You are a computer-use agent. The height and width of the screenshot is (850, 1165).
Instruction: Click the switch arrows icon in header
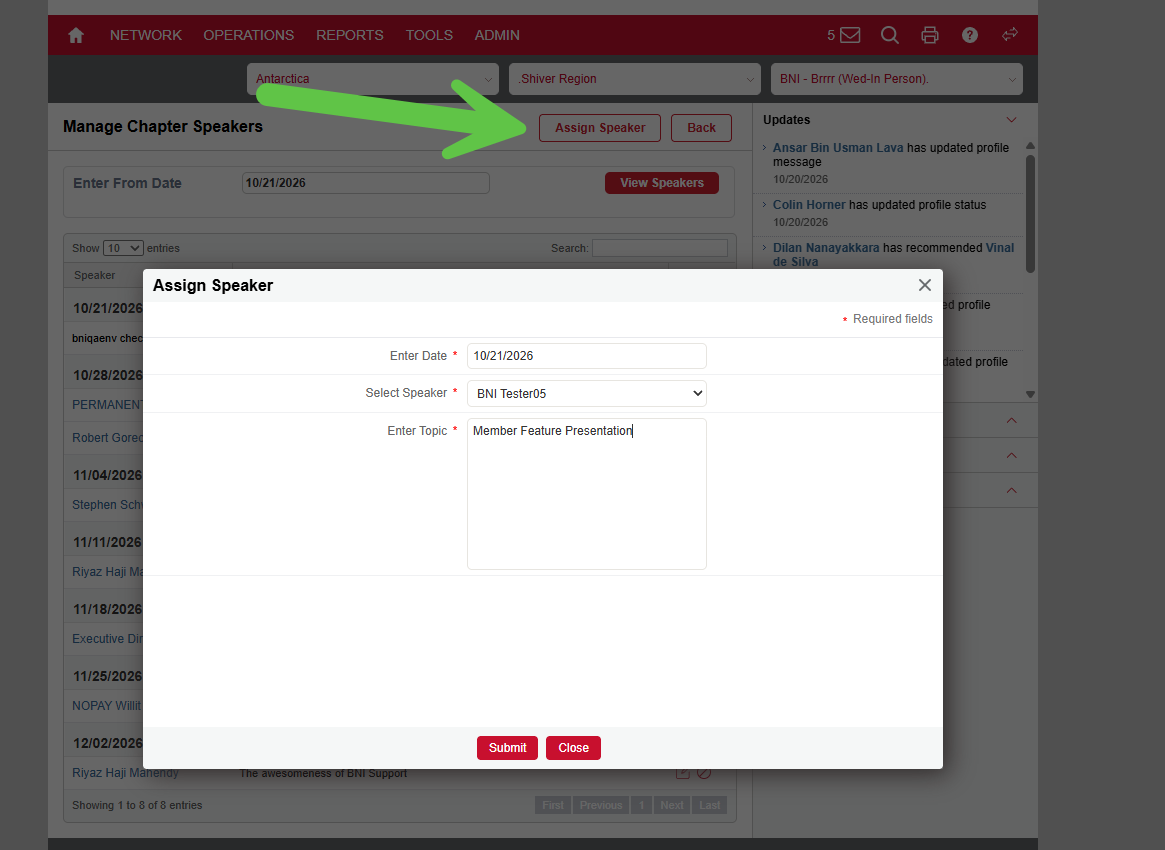coord(1010,35)
